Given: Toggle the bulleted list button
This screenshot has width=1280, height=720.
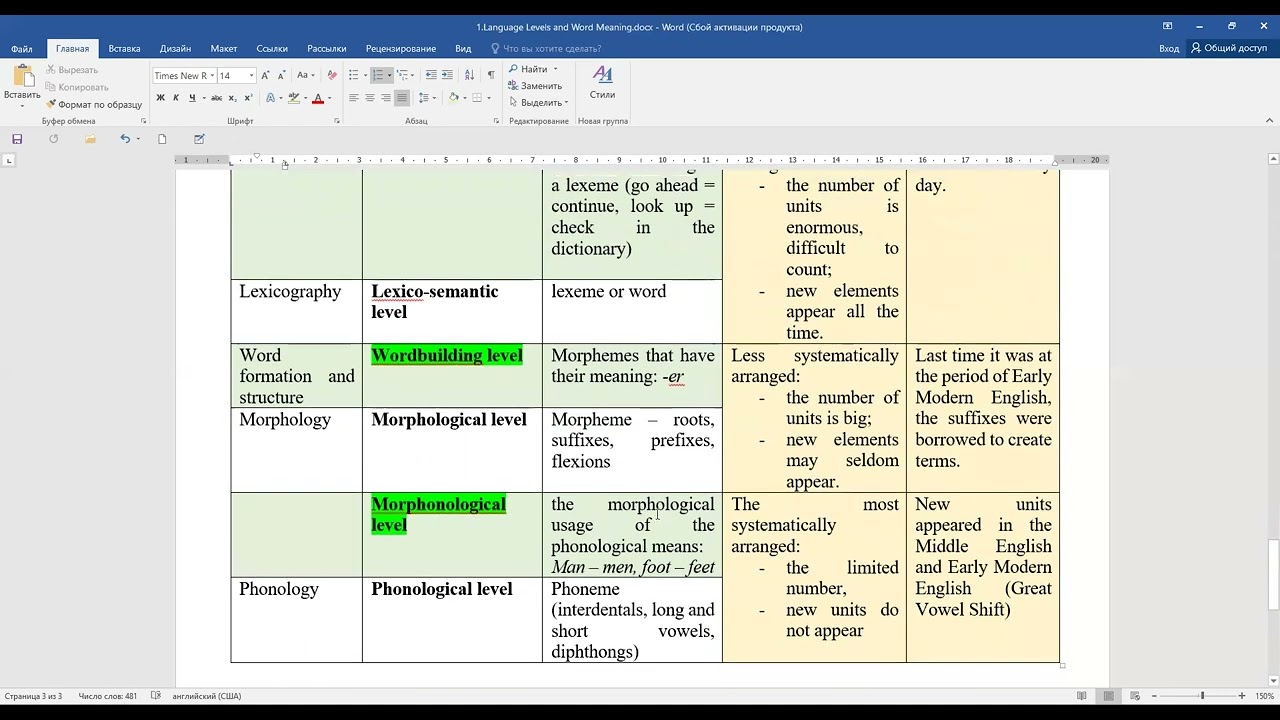Looking at the screenshot, I should 353,75.
